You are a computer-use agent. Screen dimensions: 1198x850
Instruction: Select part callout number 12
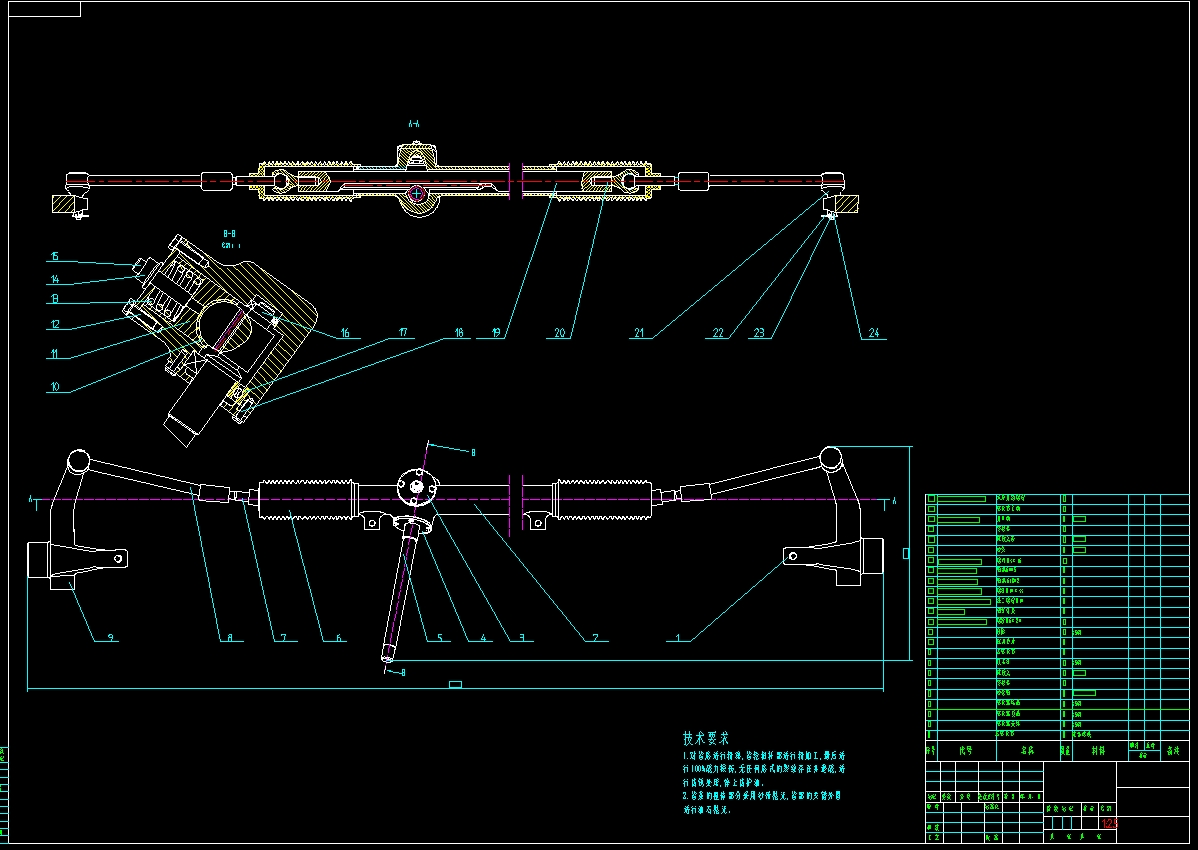tap(55, 325)
